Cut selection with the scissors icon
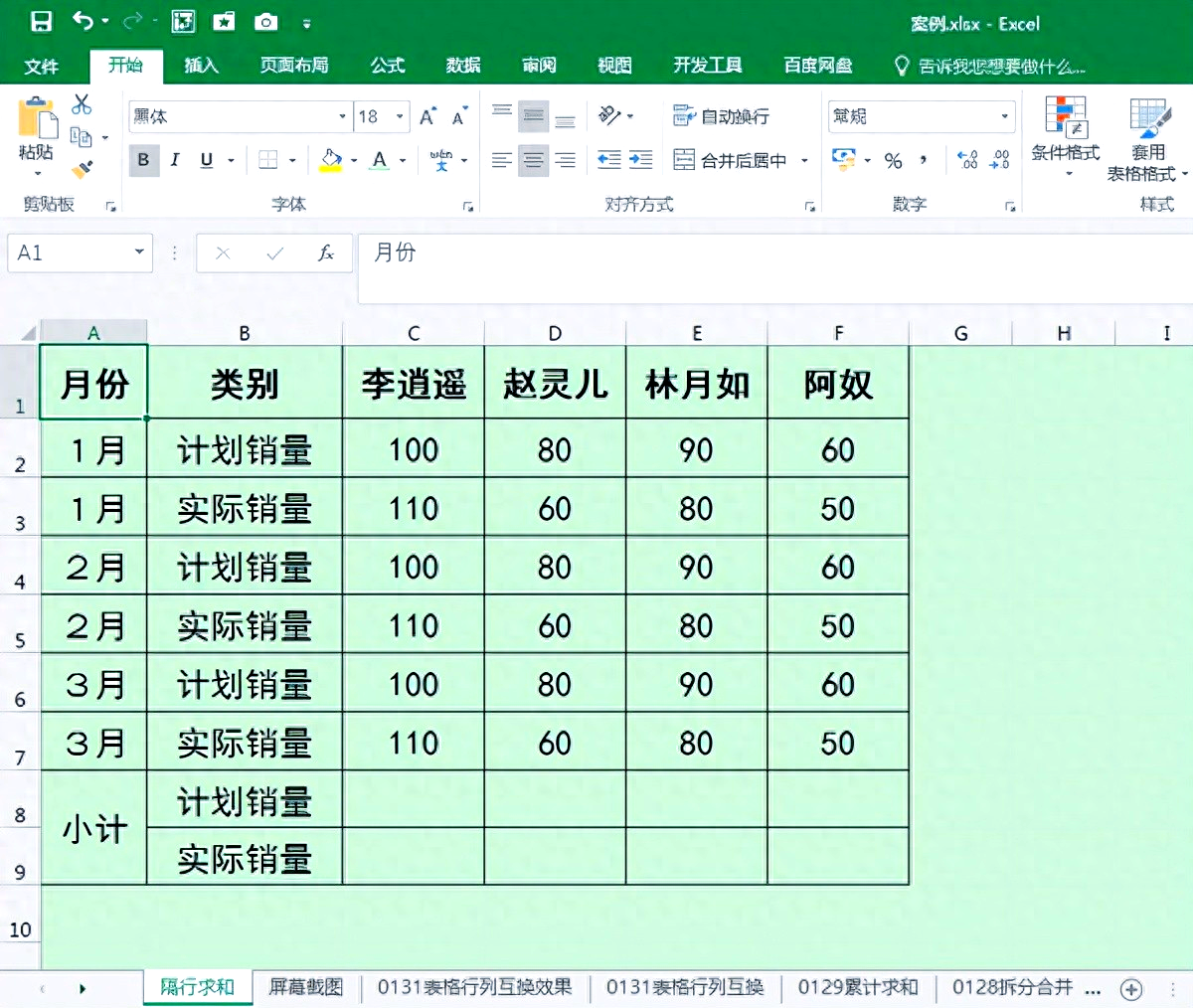Screen dimensions: 1193x1008 pyautogui.click(x=82, y=104)
